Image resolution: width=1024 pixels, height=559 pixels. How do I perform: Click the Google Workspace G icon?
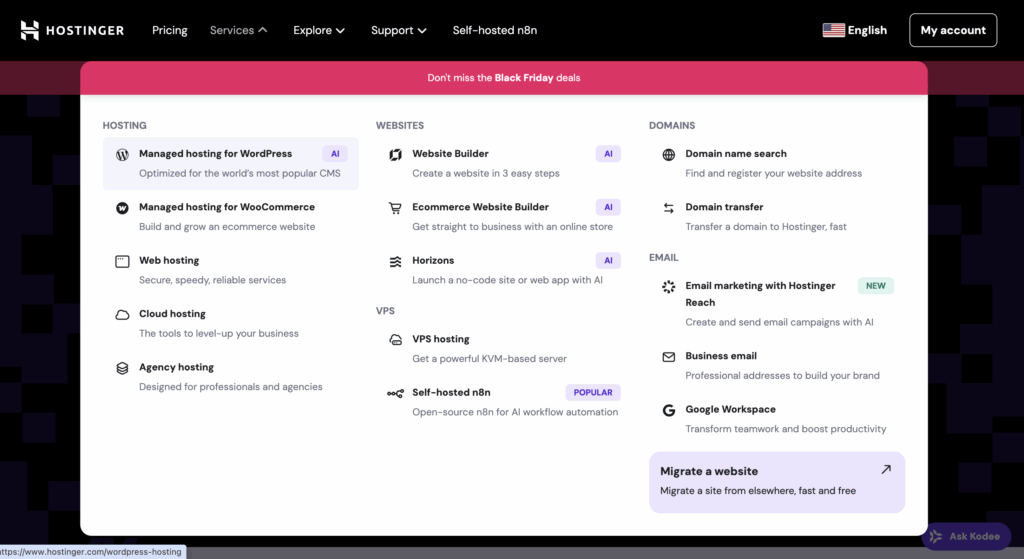coord(668,410)
